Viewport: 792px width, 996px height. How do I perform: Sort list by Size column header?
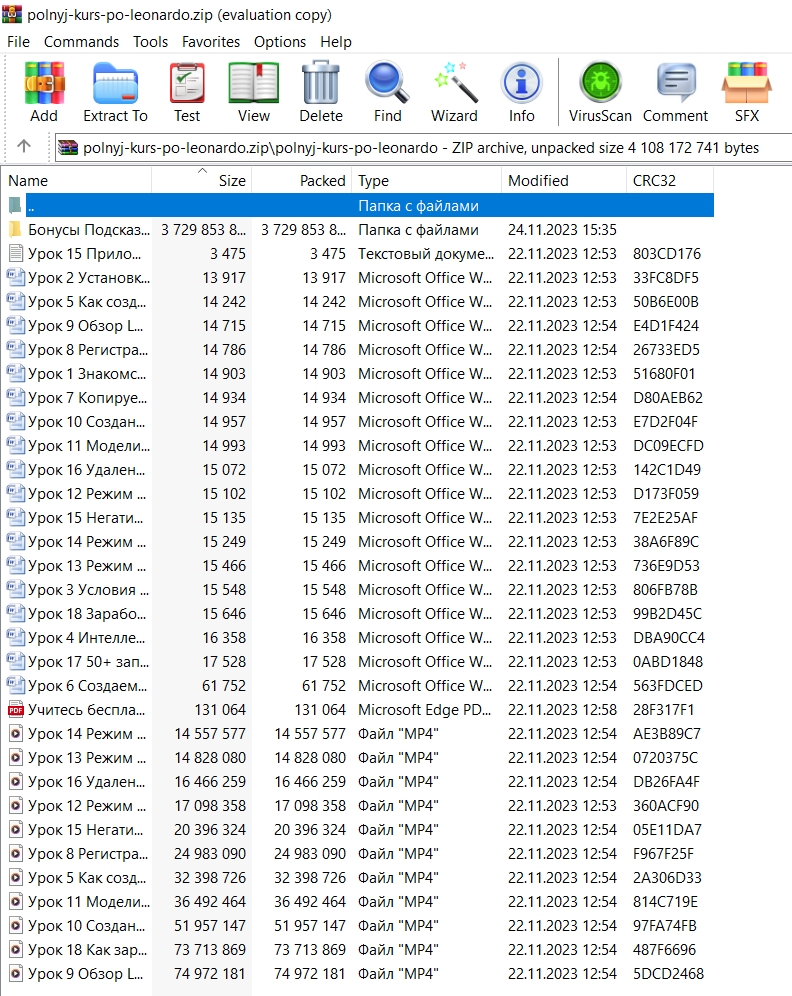(202, 180)
